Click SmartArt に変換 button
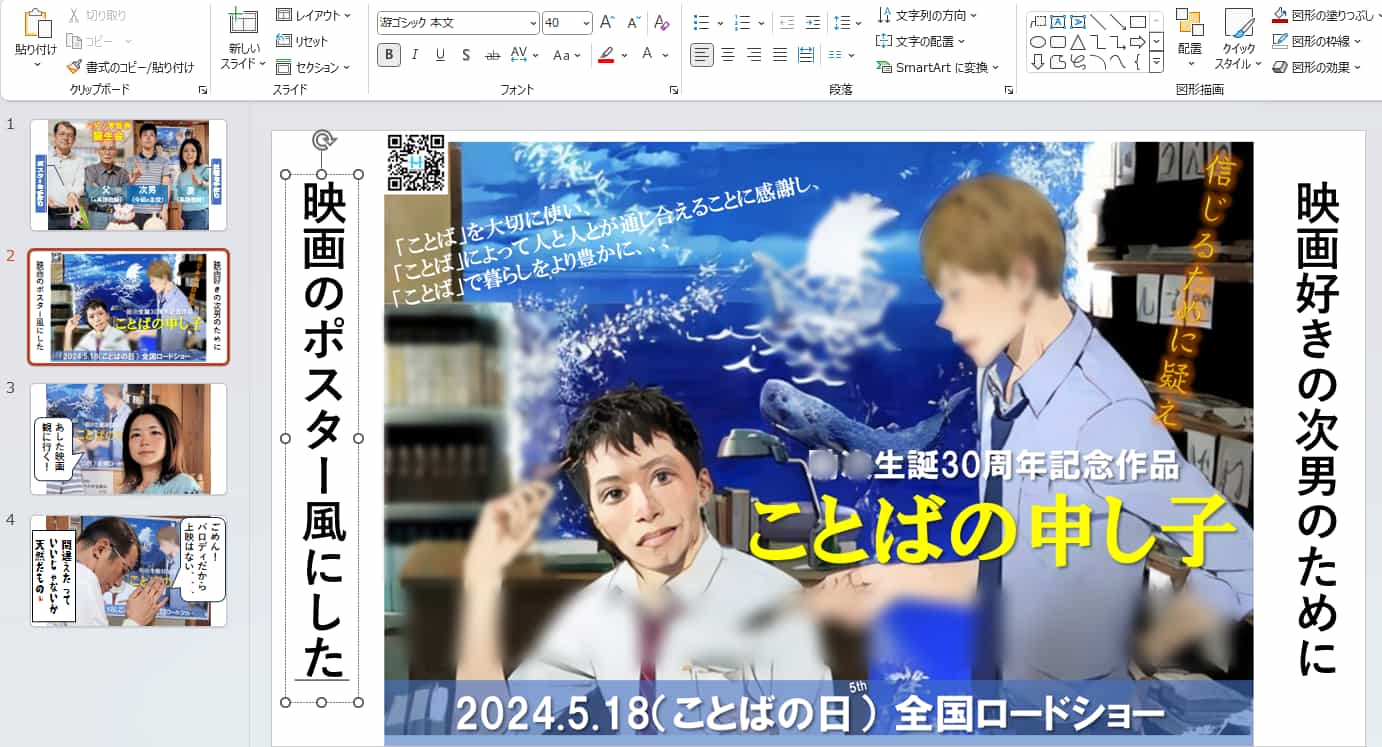1382x747 pixels. click(x=938, y=67)
